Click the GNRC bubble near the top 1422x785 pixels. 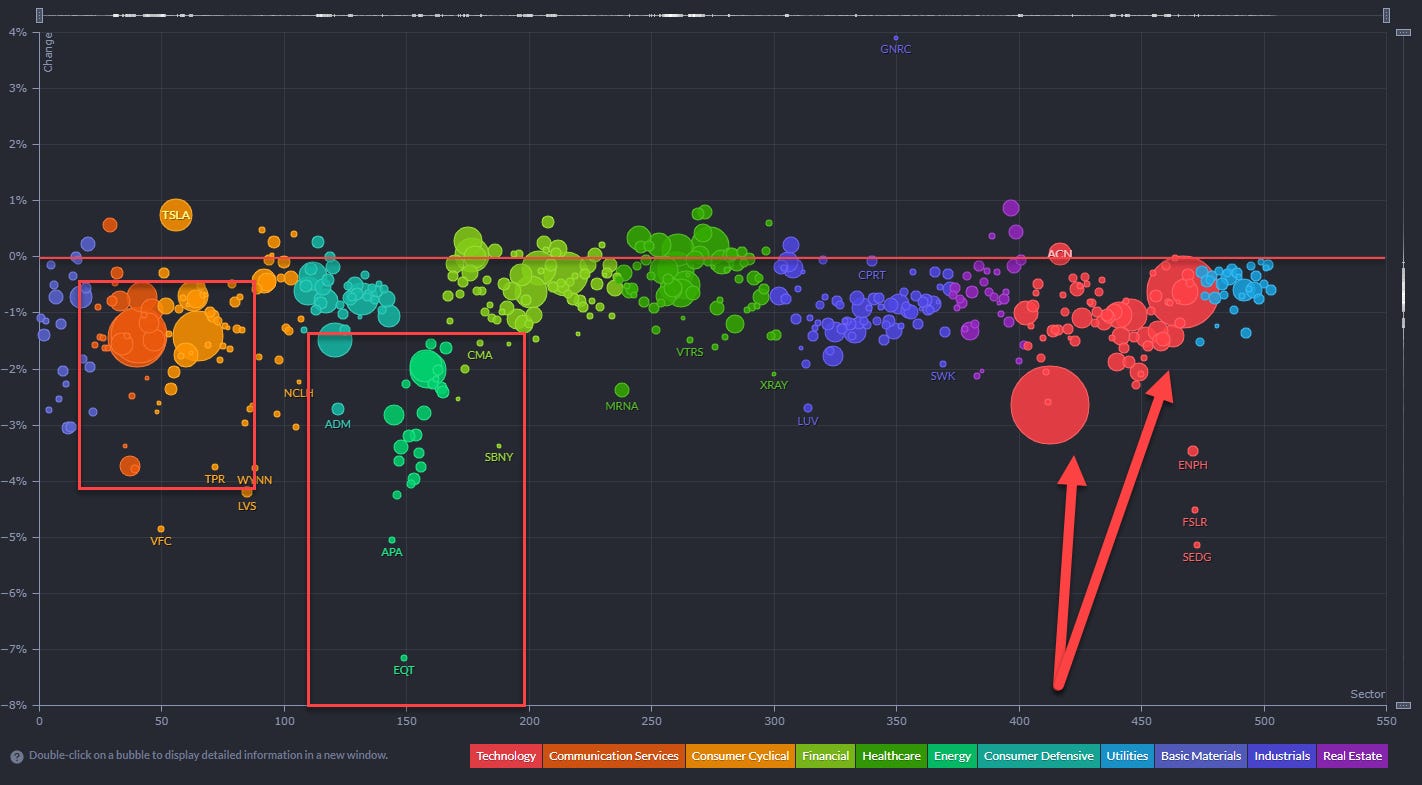click(x=896, y=38)
